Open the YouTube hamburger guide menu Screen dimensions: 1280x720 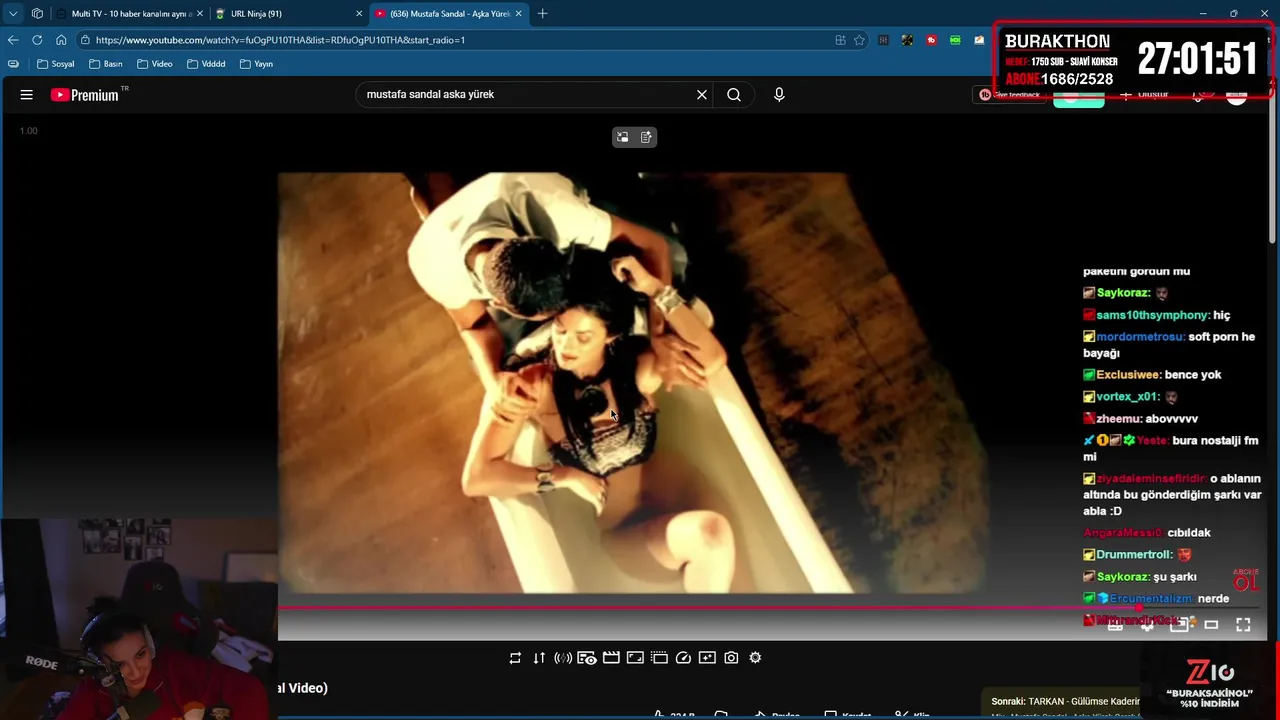tap(27, 95)
